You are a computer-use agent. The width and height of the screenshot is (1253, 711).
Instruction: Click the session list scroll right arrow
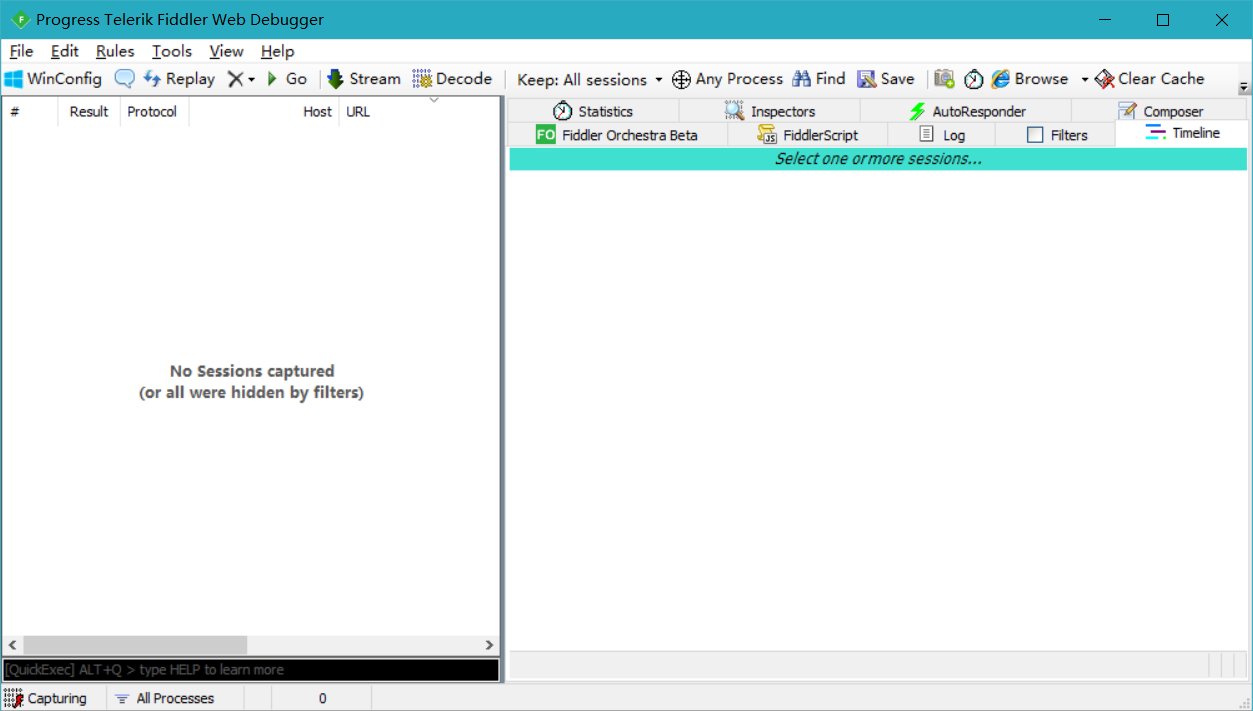pyautogui.click(x=489, y=646)
